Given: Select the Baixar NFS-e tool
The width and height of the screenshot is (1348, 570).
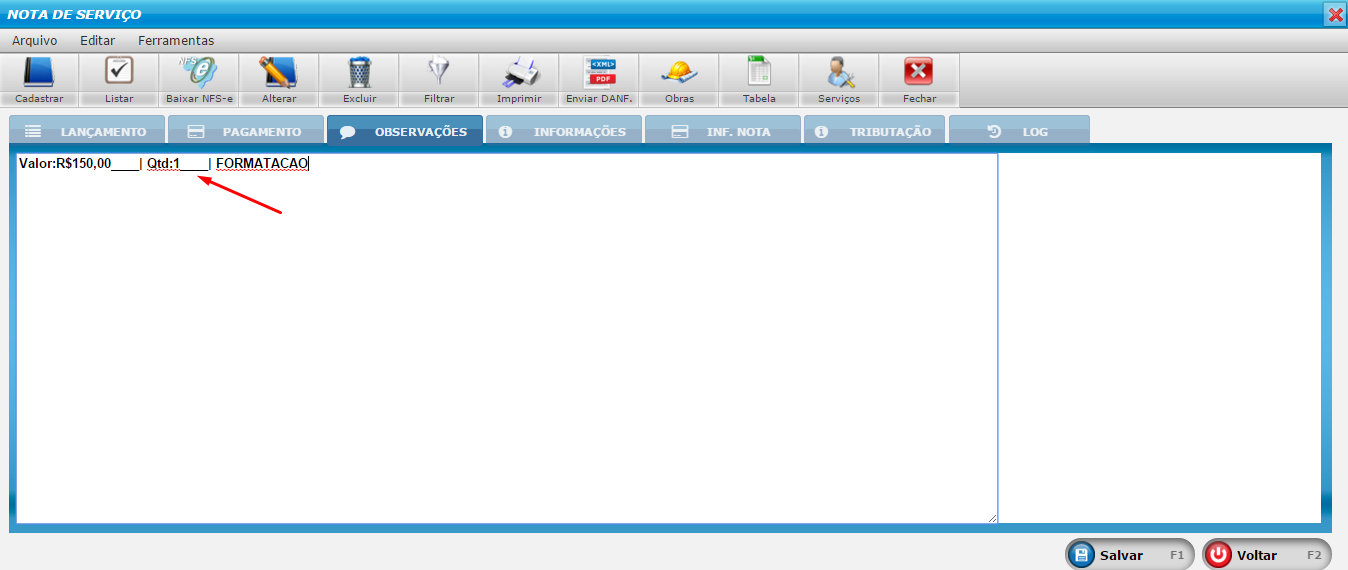Looking at the screenshot, I should click(x=199, y=80).
